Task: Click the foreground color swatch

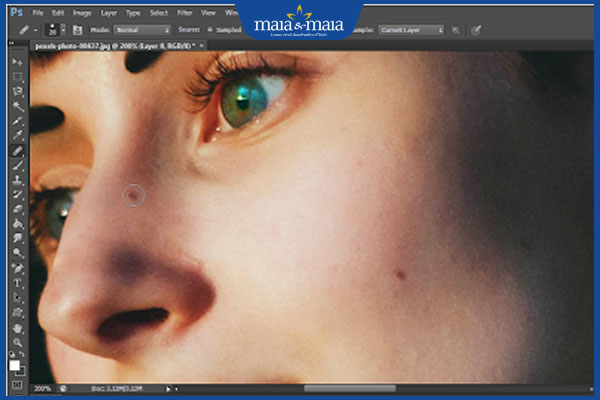Action: (14, 366)
